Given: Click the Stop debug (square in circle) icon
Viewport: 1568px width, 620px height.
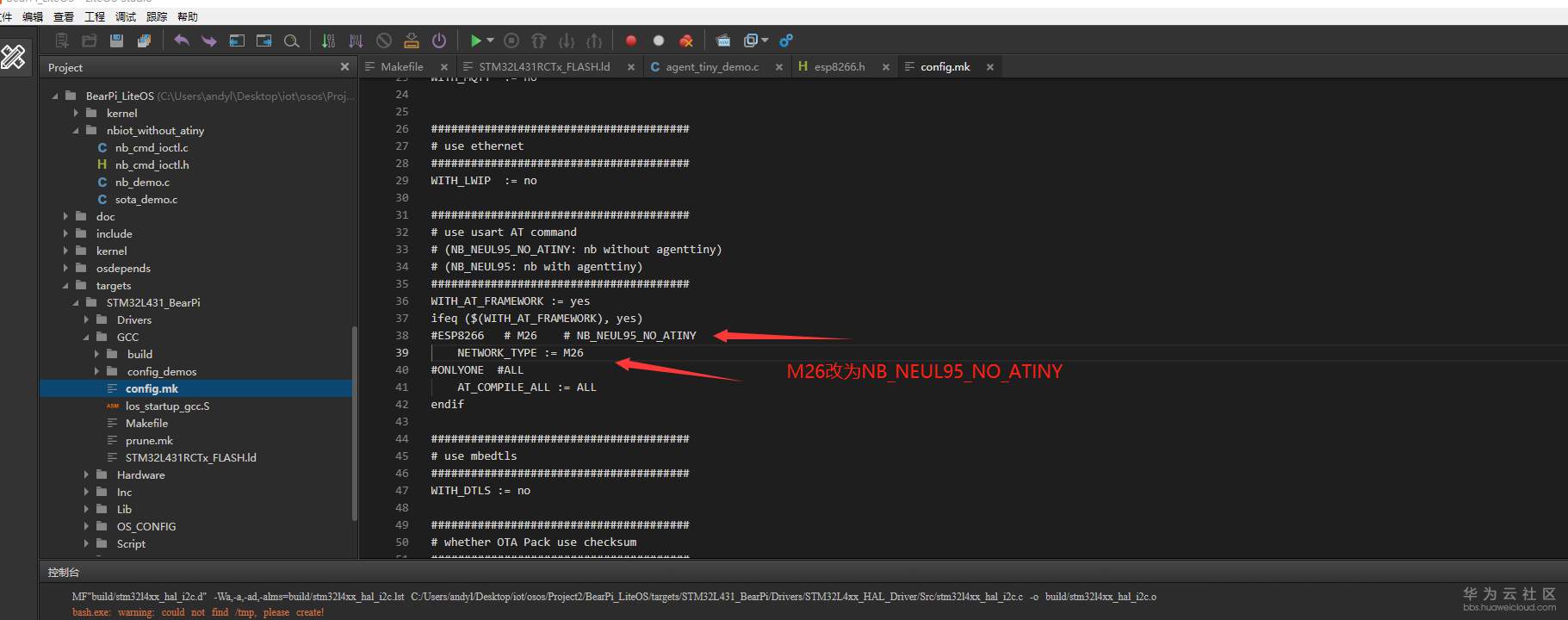Looking at the screenshot, I should [511, 40].
